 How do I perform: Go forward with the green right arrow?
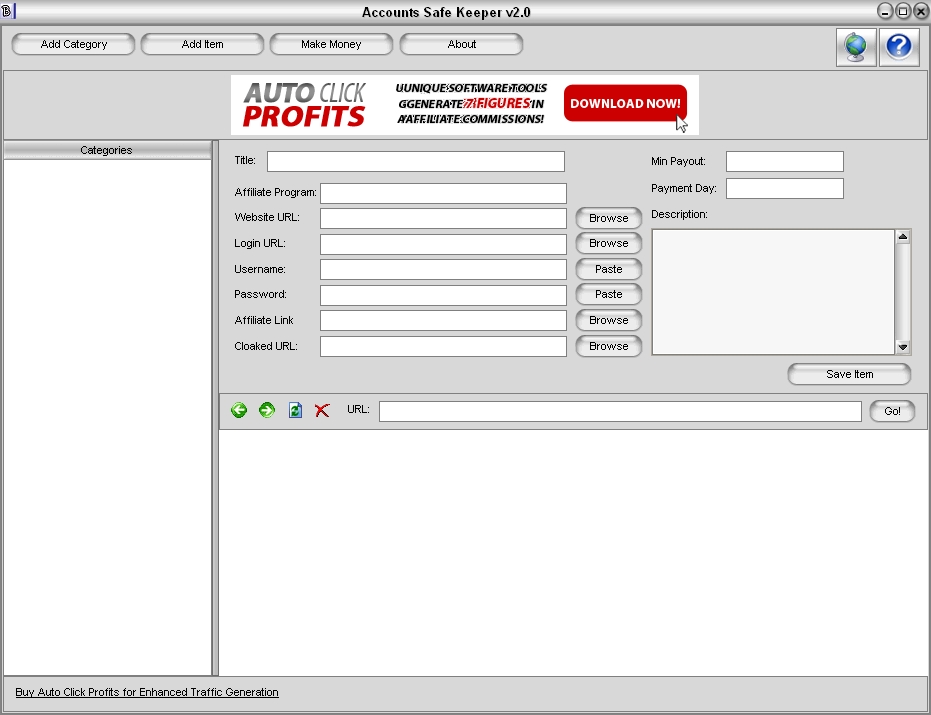coord(267,410)
